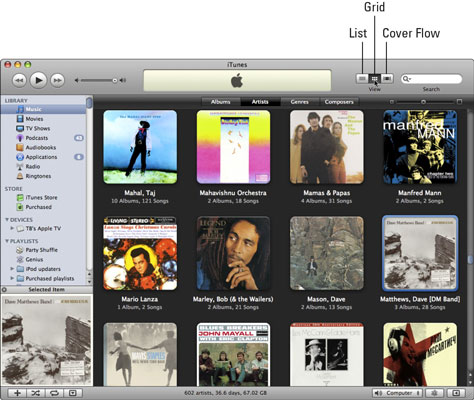Image resolution: width=474 pixels, height=400 pixels.
Task: Click the Mario Lanza artist name
Action: pos(140,299)
